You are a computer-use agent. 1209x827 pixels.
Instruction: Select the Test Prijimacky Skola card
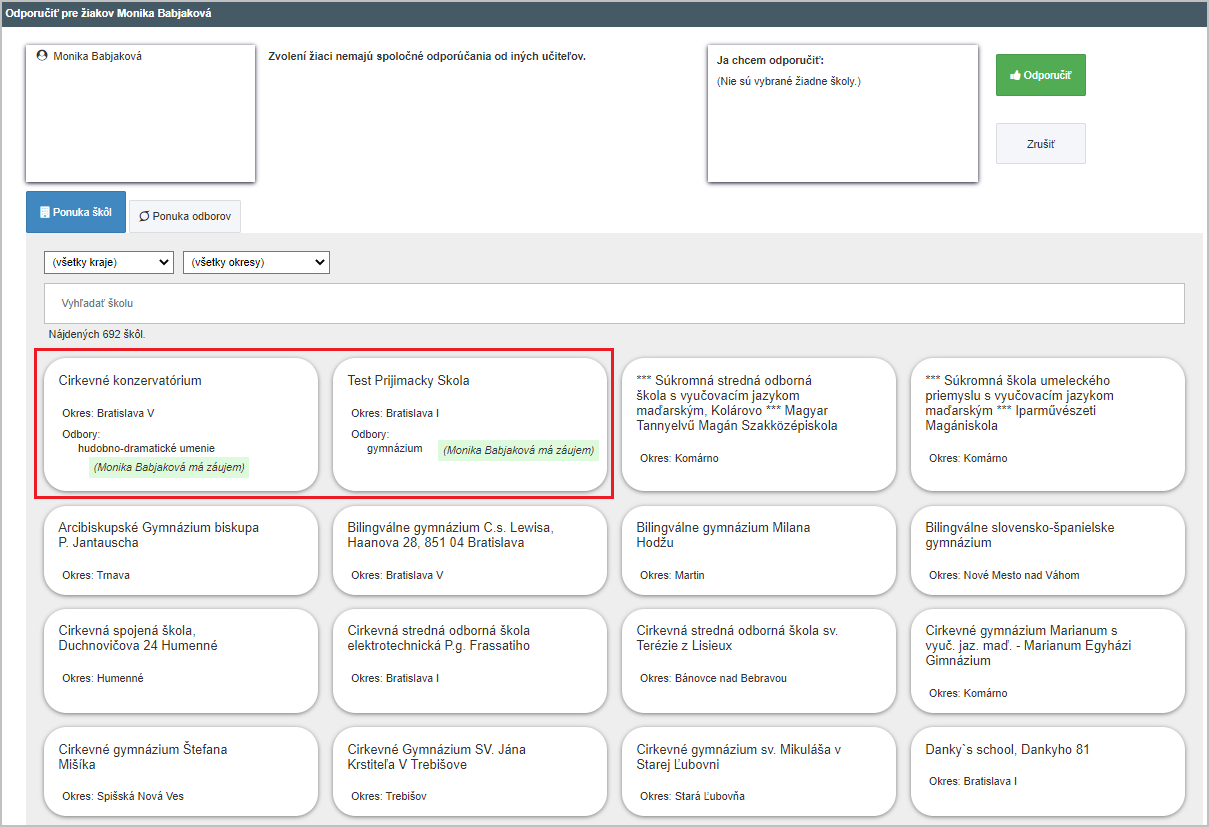tap(470, 424)
